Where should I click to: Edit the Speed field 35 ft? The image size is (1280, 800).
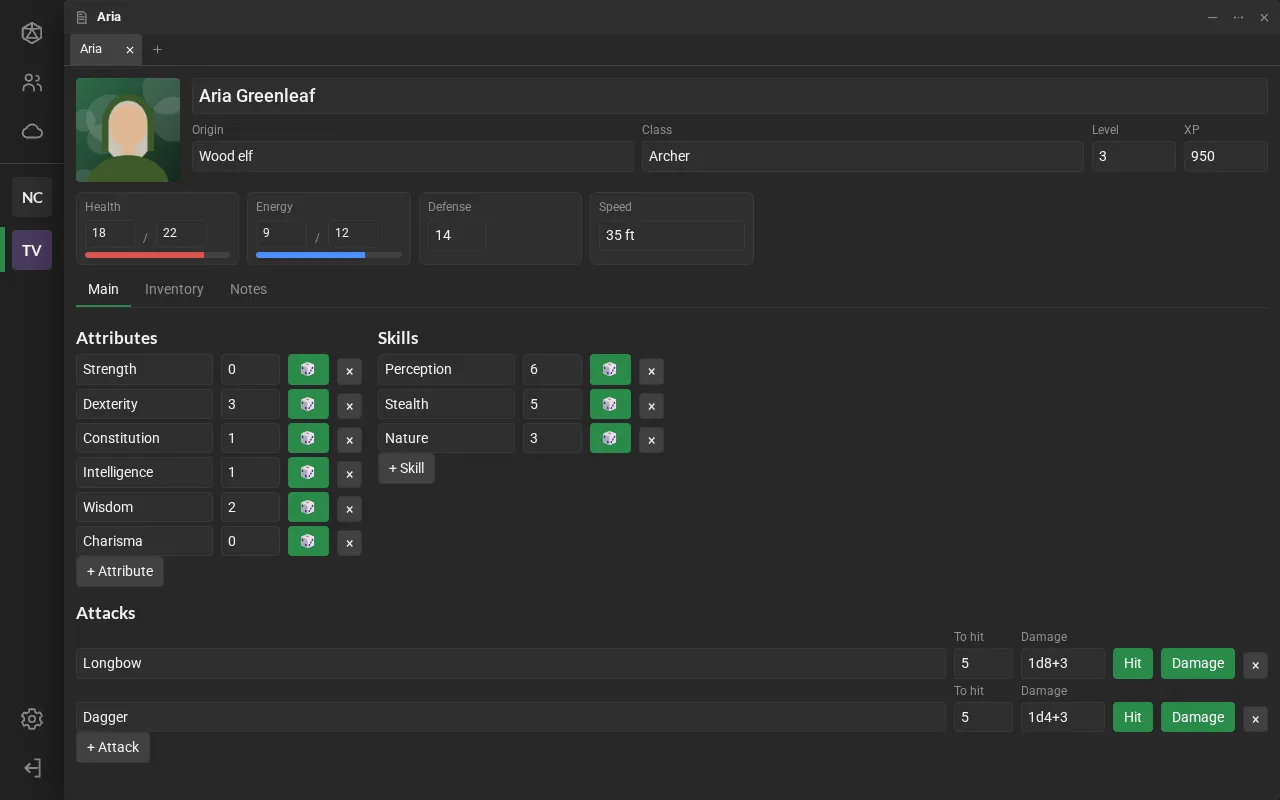pyautogui.click(x=672, y=236)
